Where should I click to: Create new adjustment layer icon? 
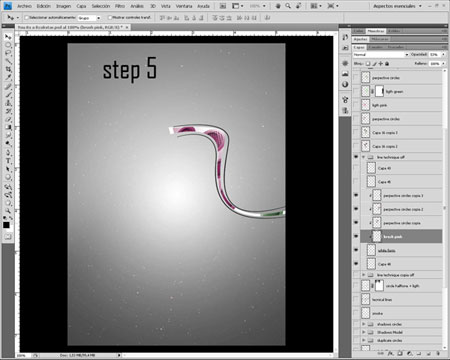click(x=410, y=353)
